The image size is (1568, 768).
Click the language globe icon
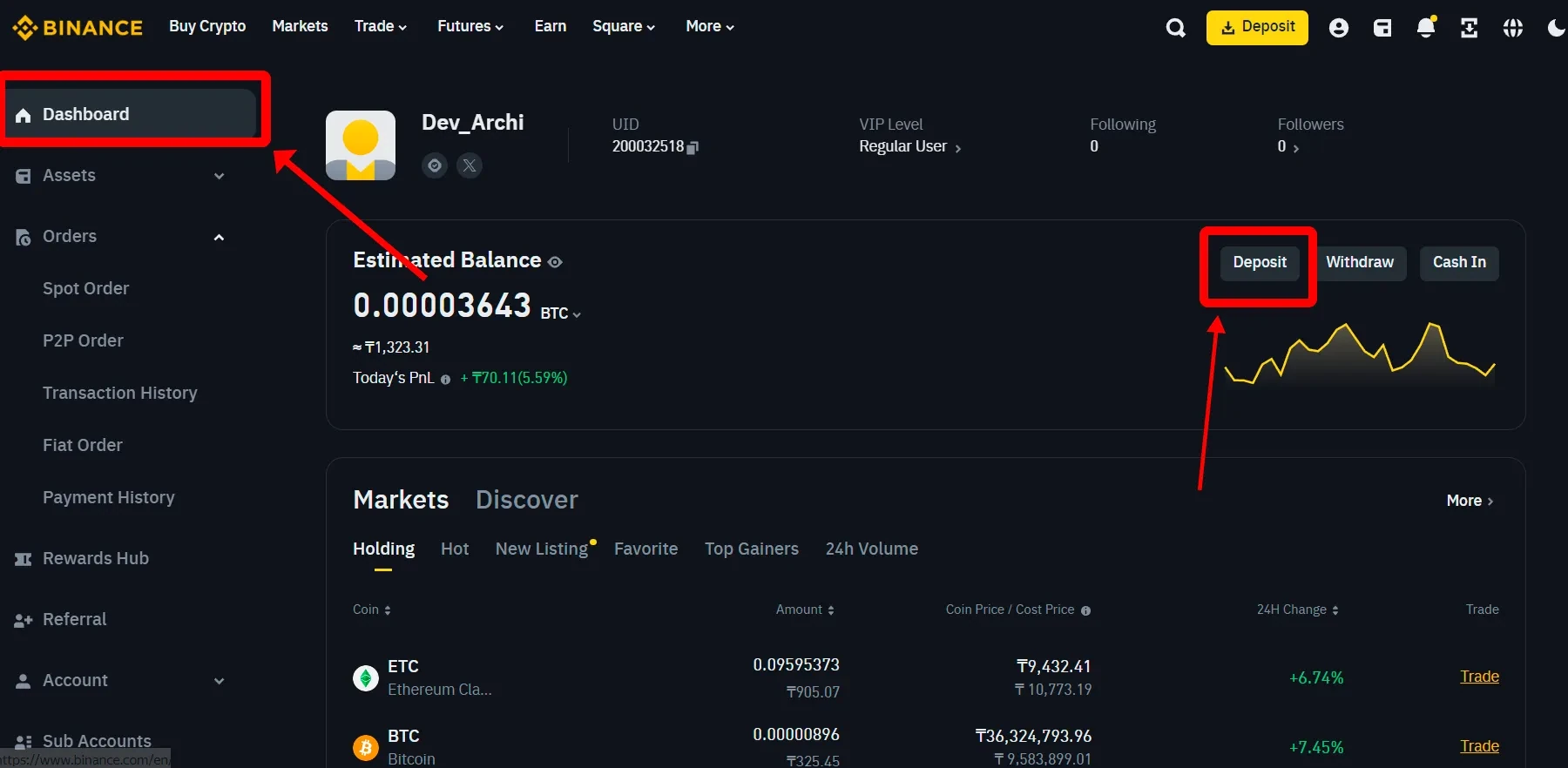coord(1512,28)
